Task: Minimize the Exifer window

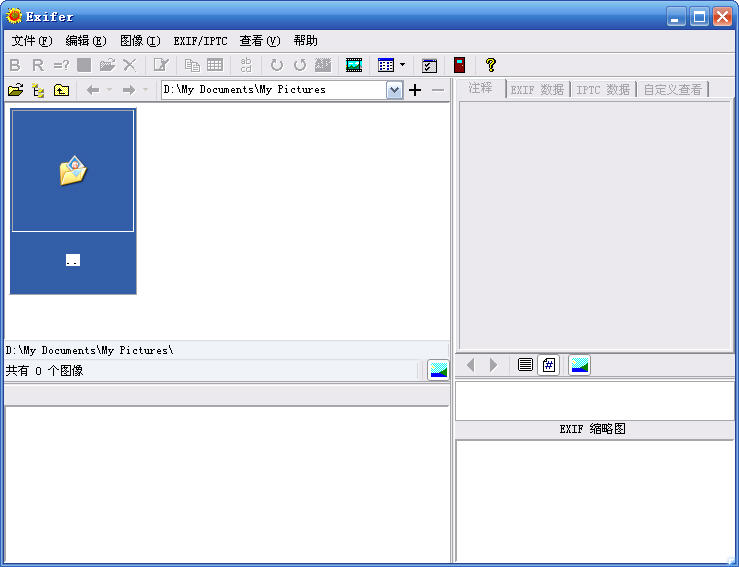Action: tap(676, 17)
